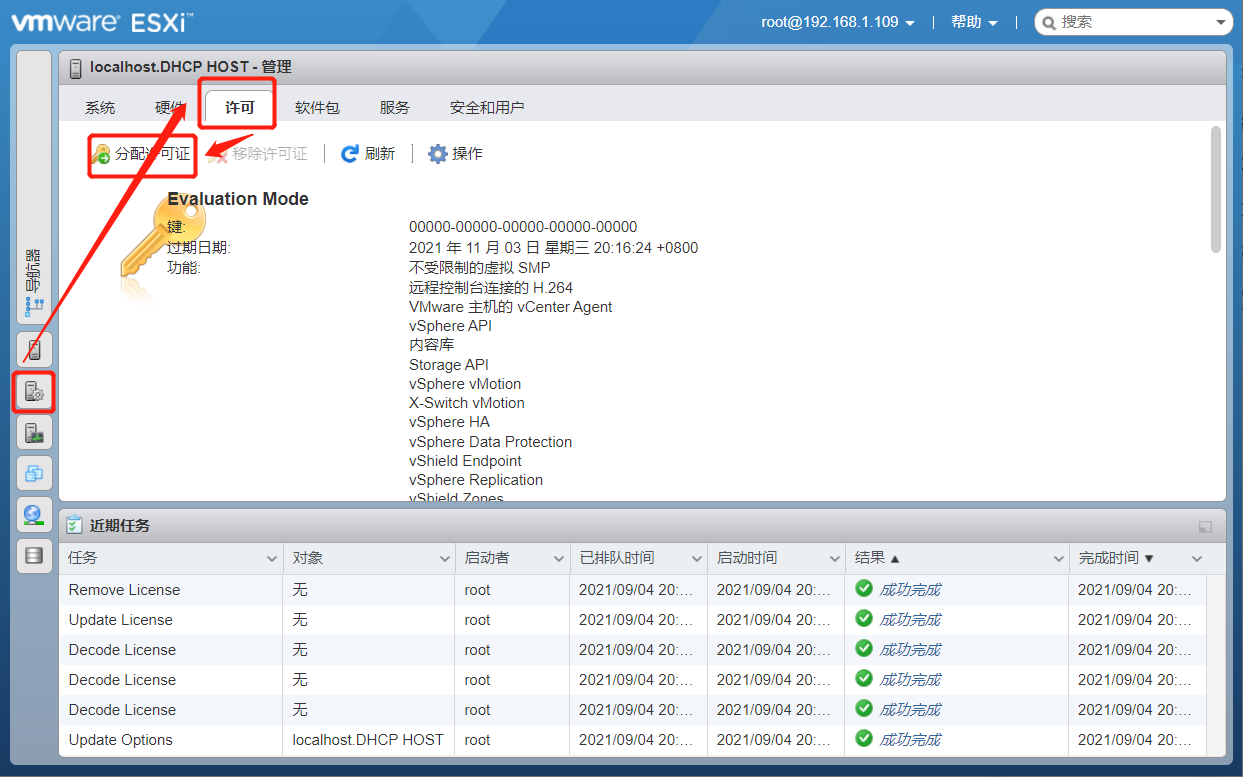Click the vSphere vMotion feature entry
Image resolution: width=1243 pixels, height=777 pixels.
click(x=465, y=384)
